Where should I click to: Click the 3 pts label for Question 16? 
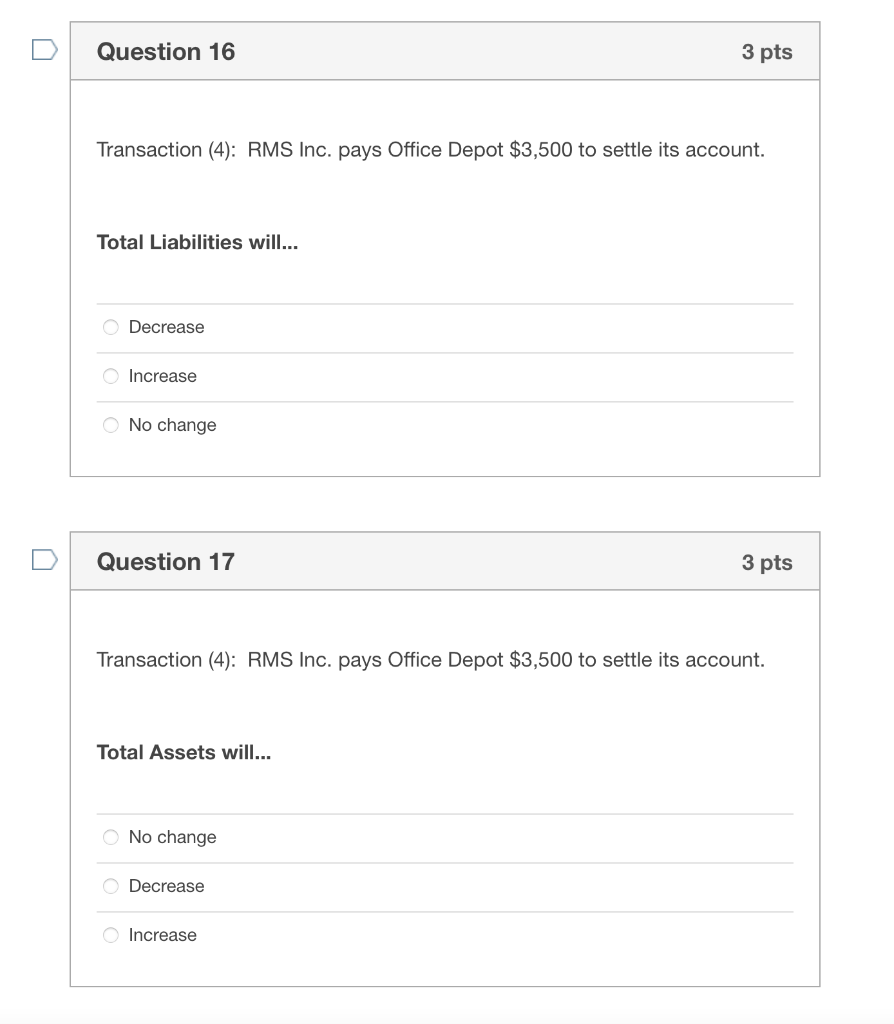click(x=766, y=51)
